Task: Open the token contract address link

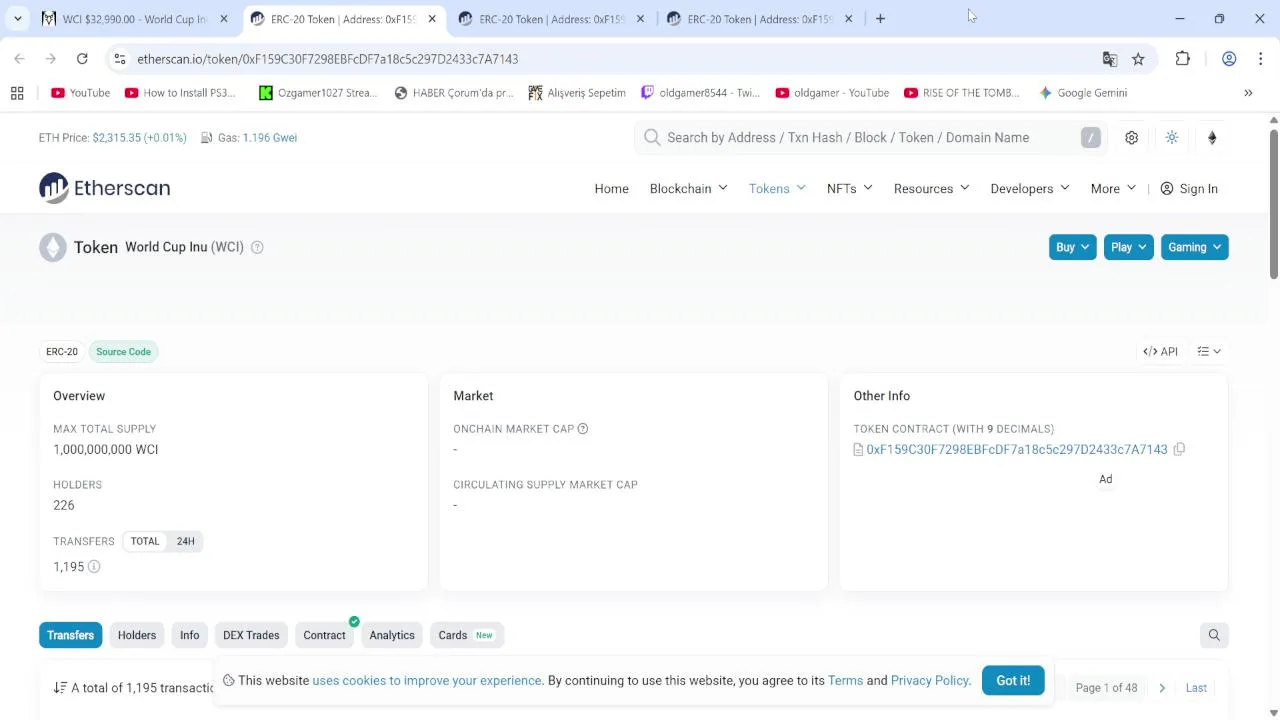Action: (1017, 450)
